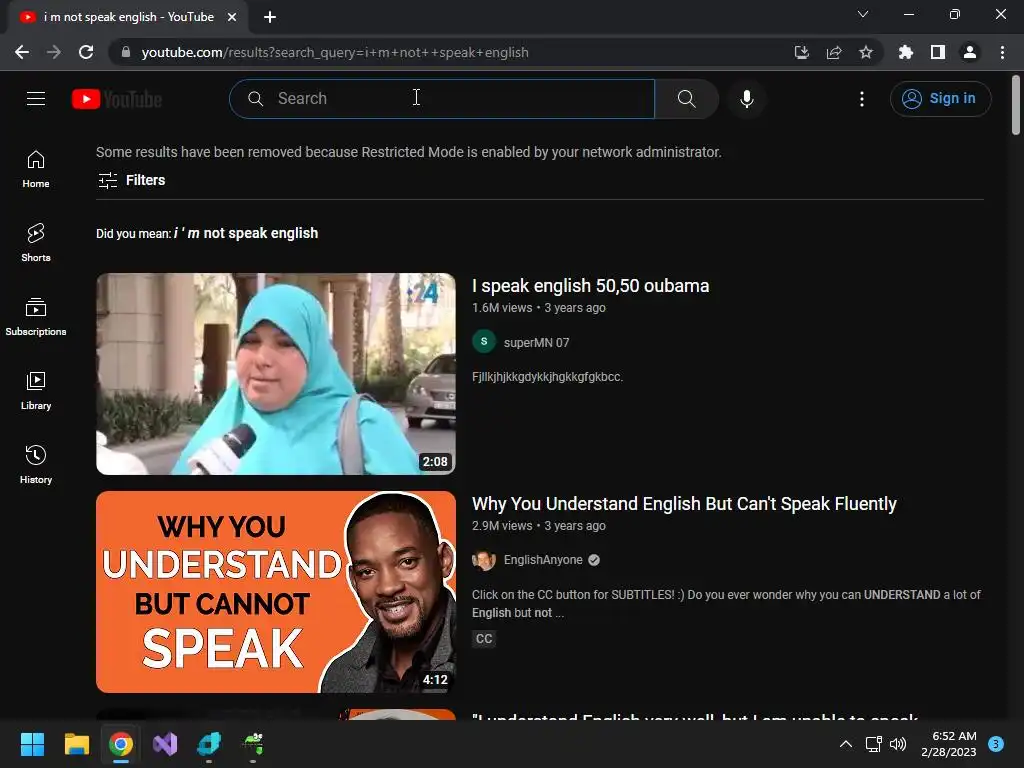View site information lock icon
Screen dimensions: 1024x768
point(126,52)
